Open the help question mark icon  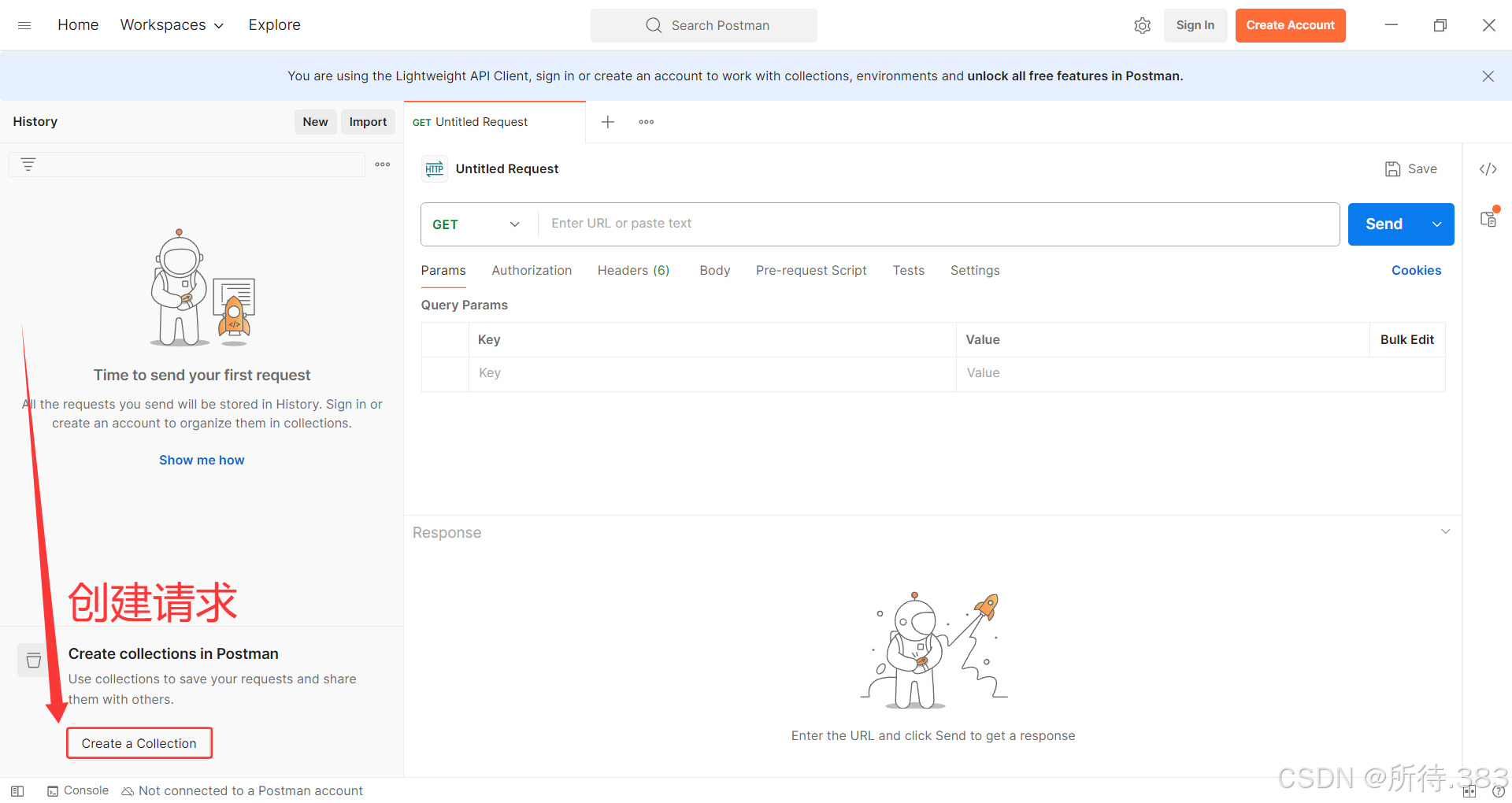tap(1498, 792)
